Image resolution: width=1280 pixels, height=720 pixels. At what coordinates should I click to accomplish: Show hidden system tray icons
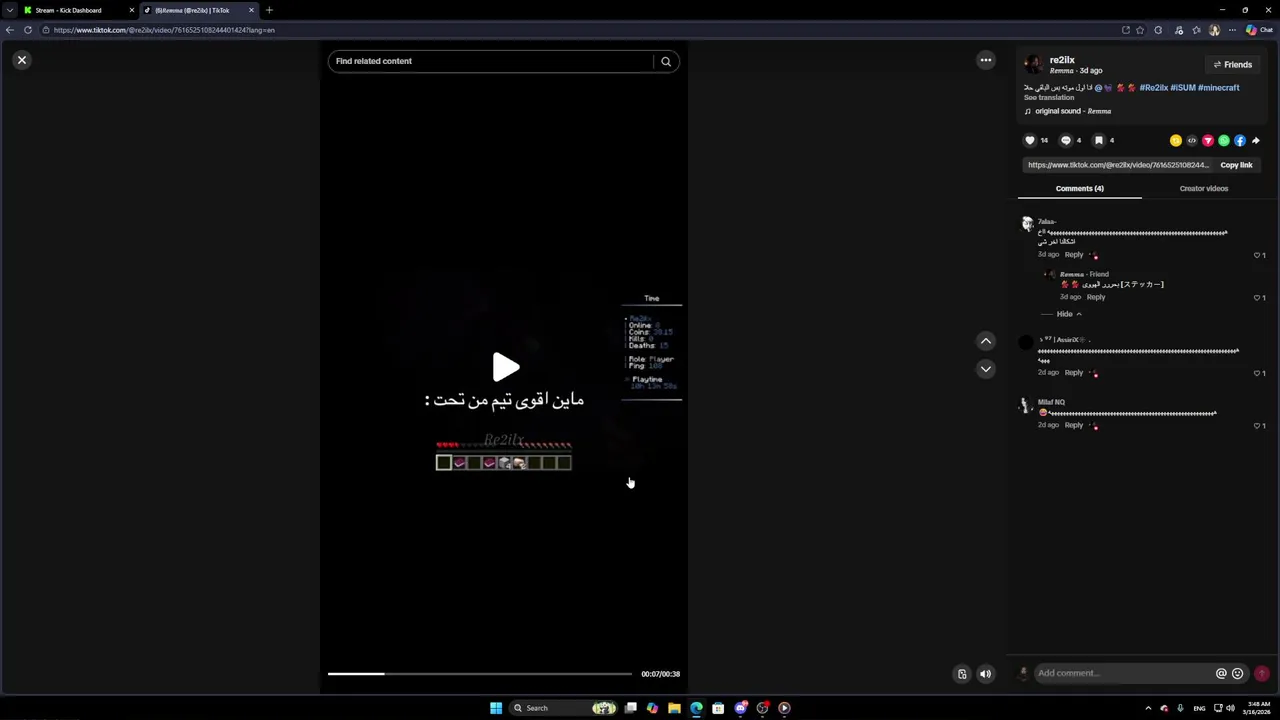[1148, 708]
